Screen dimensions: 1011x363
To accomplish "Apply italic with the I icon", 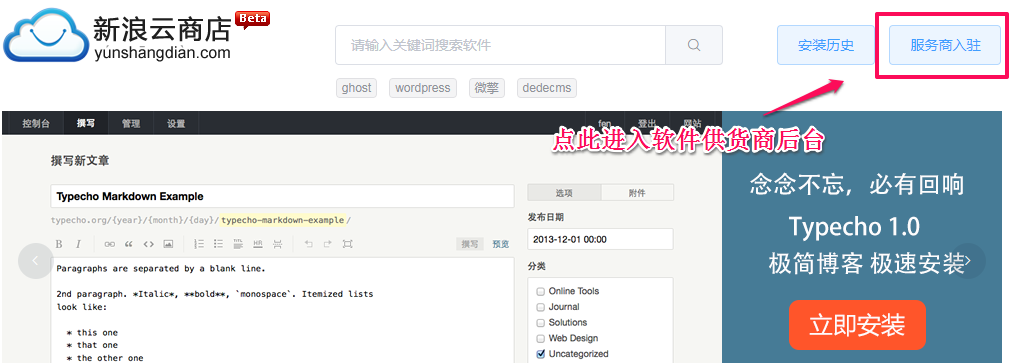I will (x=78, y=244).
